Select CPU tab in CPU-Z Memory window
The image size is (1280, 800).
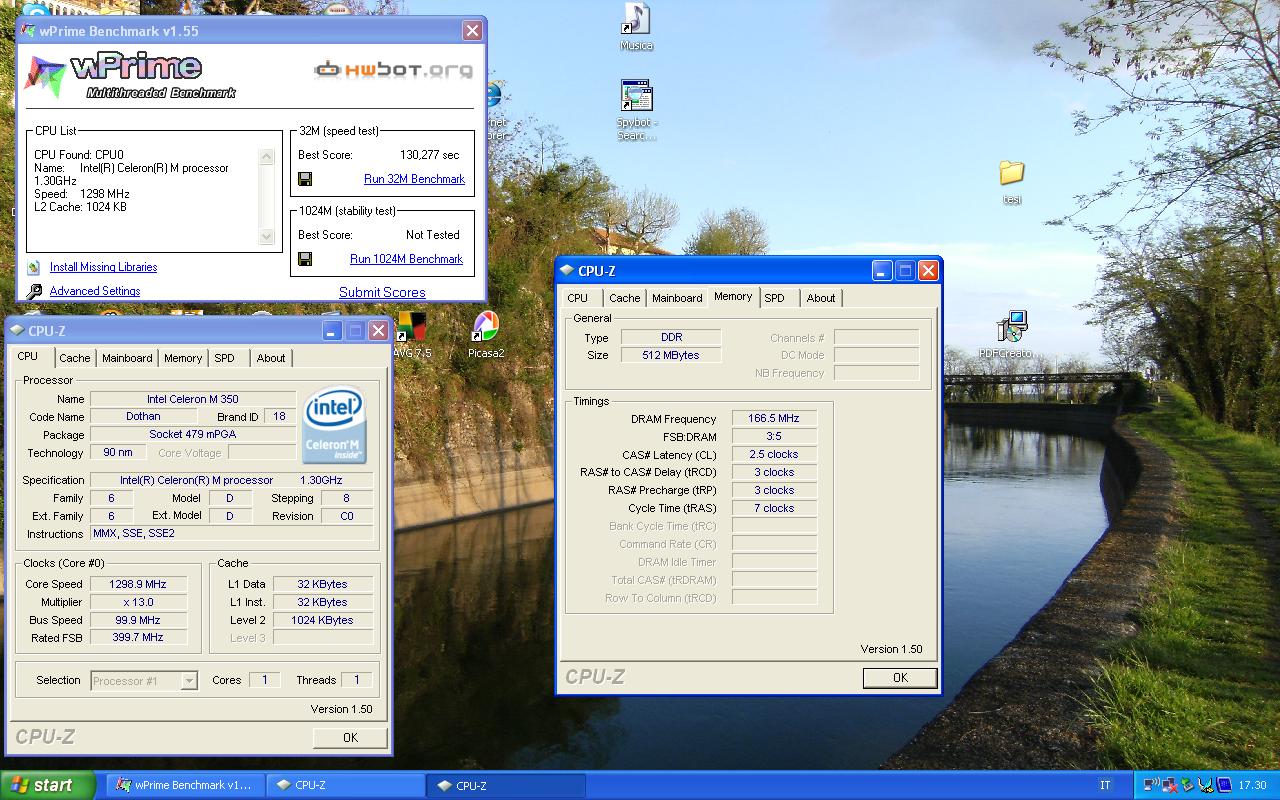tap(578, 298)
